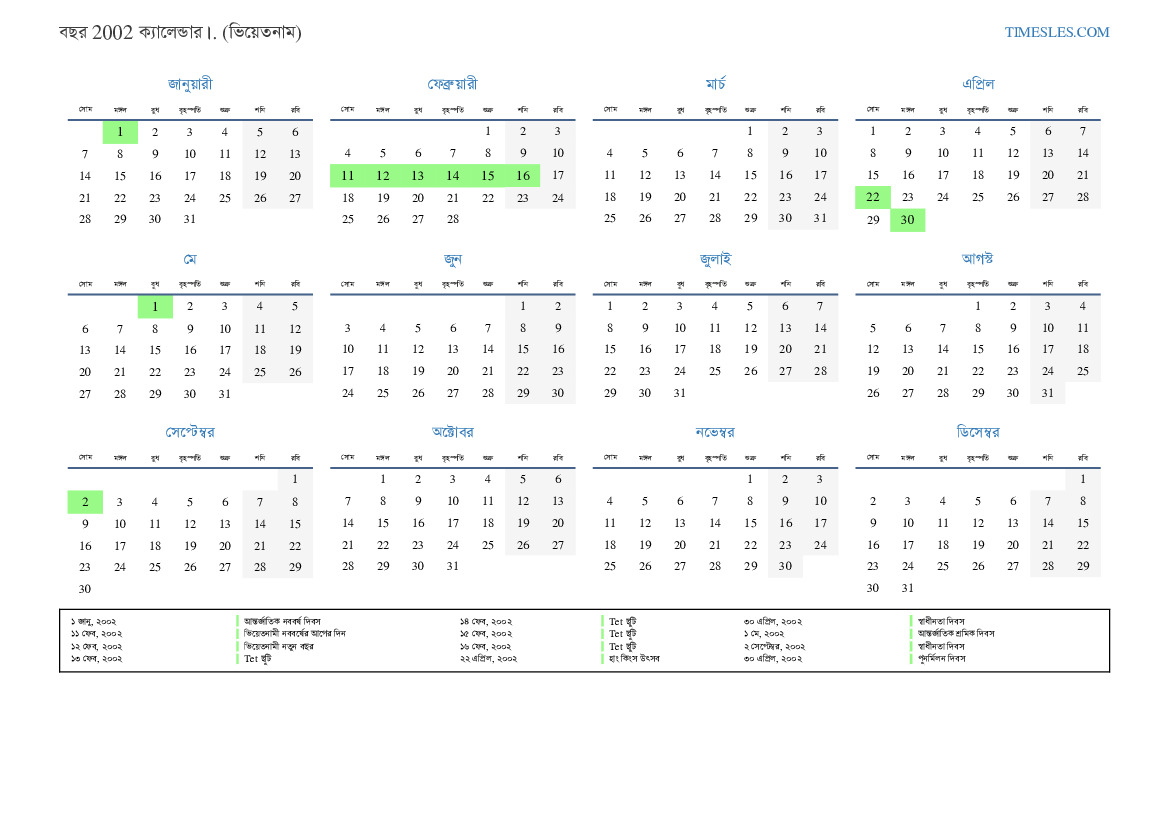Click March 1 in the calendar
Image resolution: width=1169 pixels, height=827 pixels.
click(750, 131)
